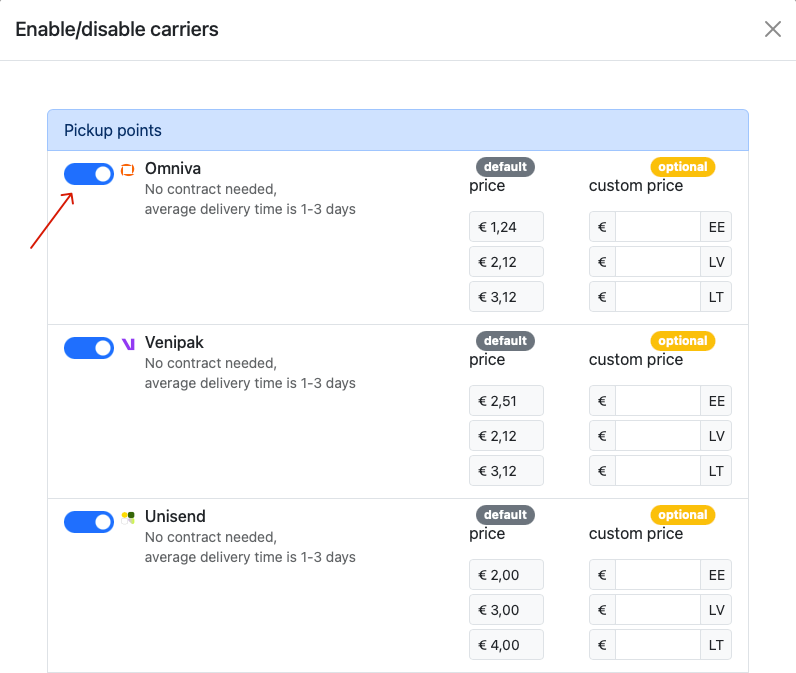
Task: Click Omniva default price € 1,24 box
Action: pyautogui.click(x=506, y=227)
